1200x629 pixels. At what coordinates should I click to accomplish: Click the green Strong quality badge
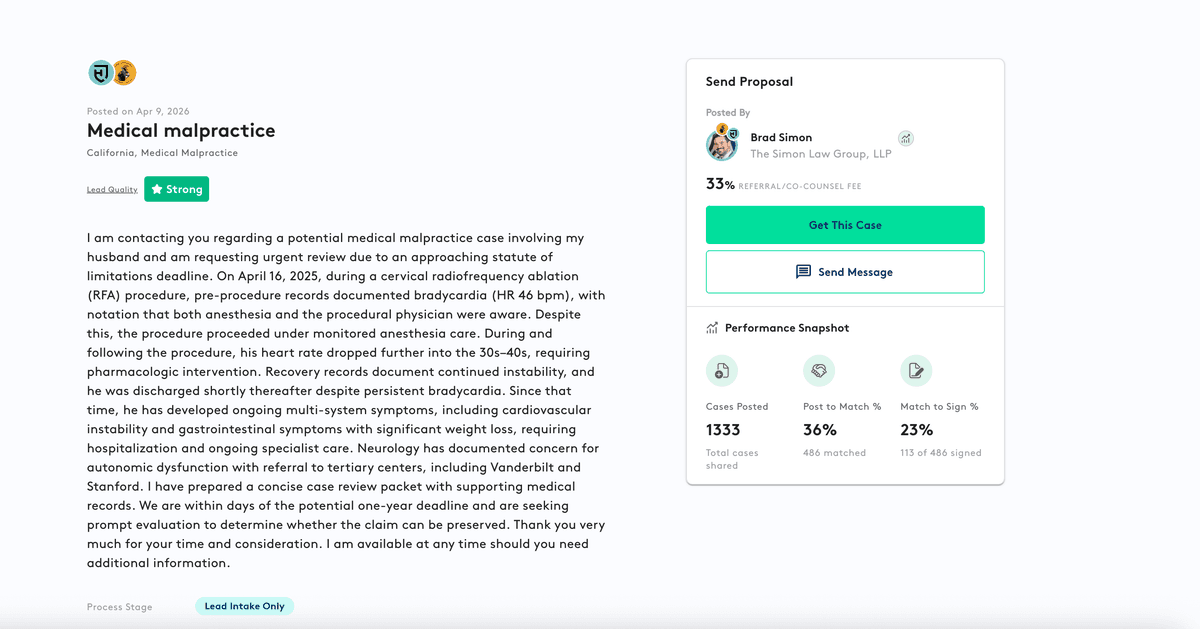[176, 189]
